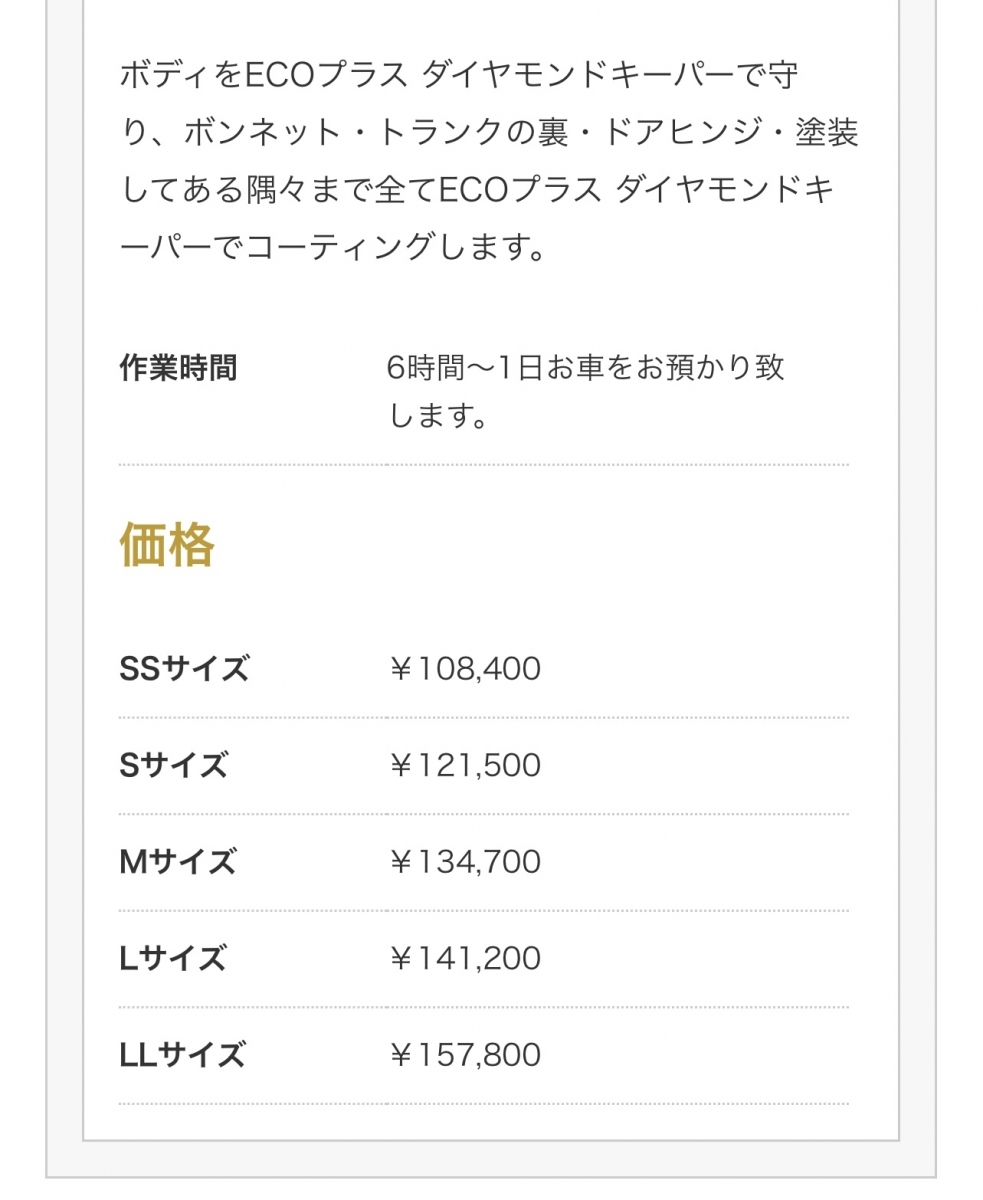
Task: Click the ¥141,200 price
Action: [465, 959]
